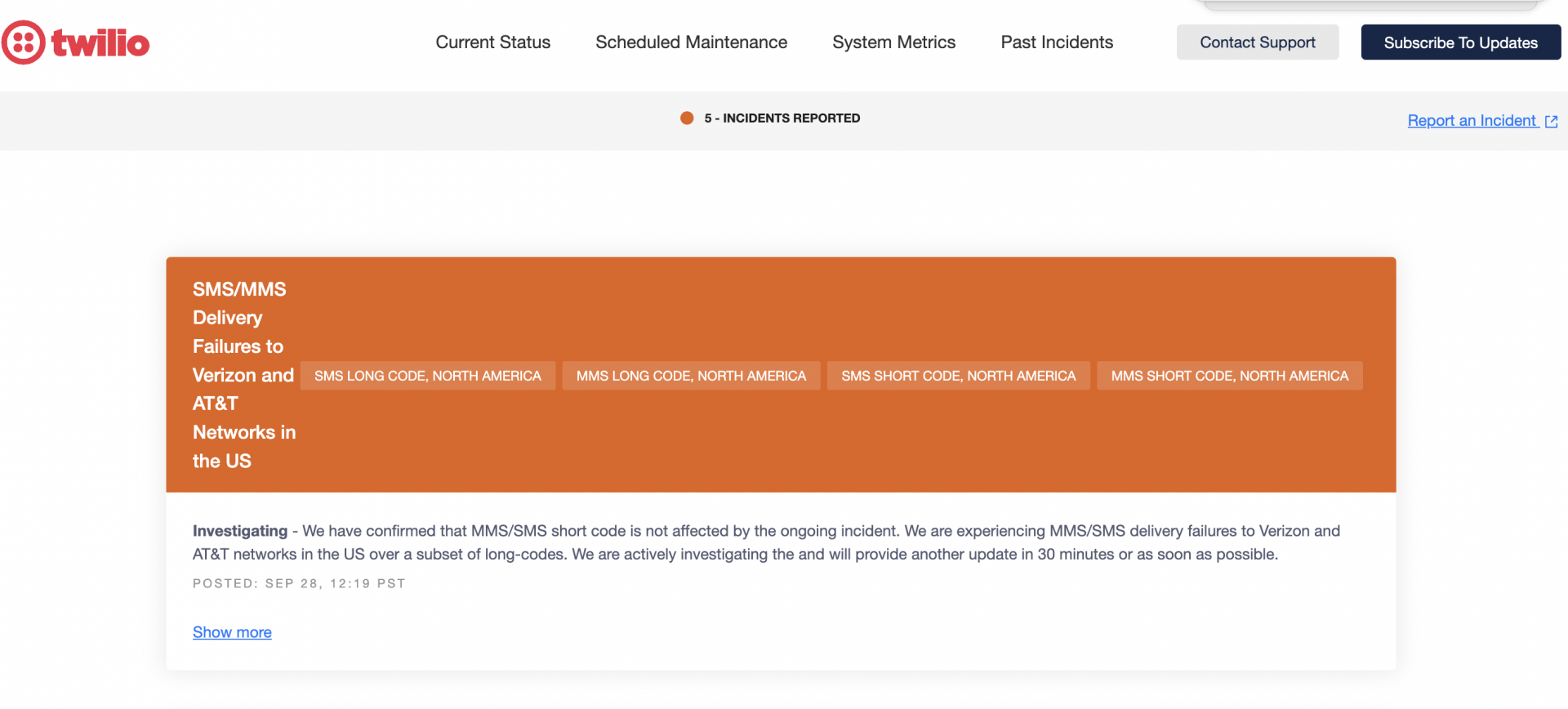Expand incident details with Show more
This screenshot has height=709, width=1568.
point(232,631)
